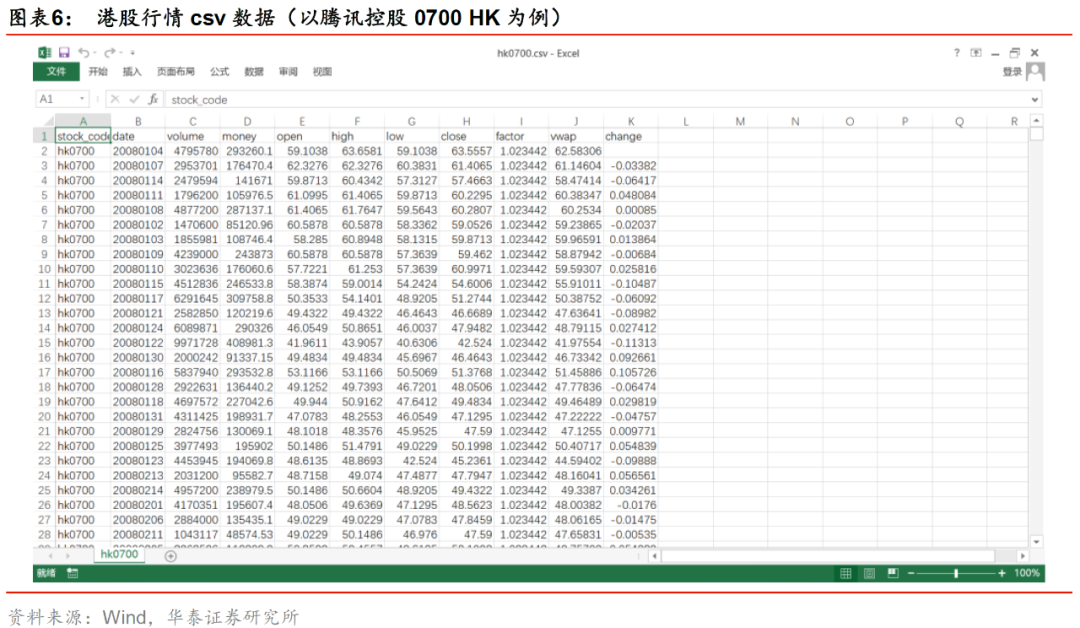Open Page Break Preview from status bar
Image resolution: width=1080 pixels, height=628 pixels.
(891, 572)
